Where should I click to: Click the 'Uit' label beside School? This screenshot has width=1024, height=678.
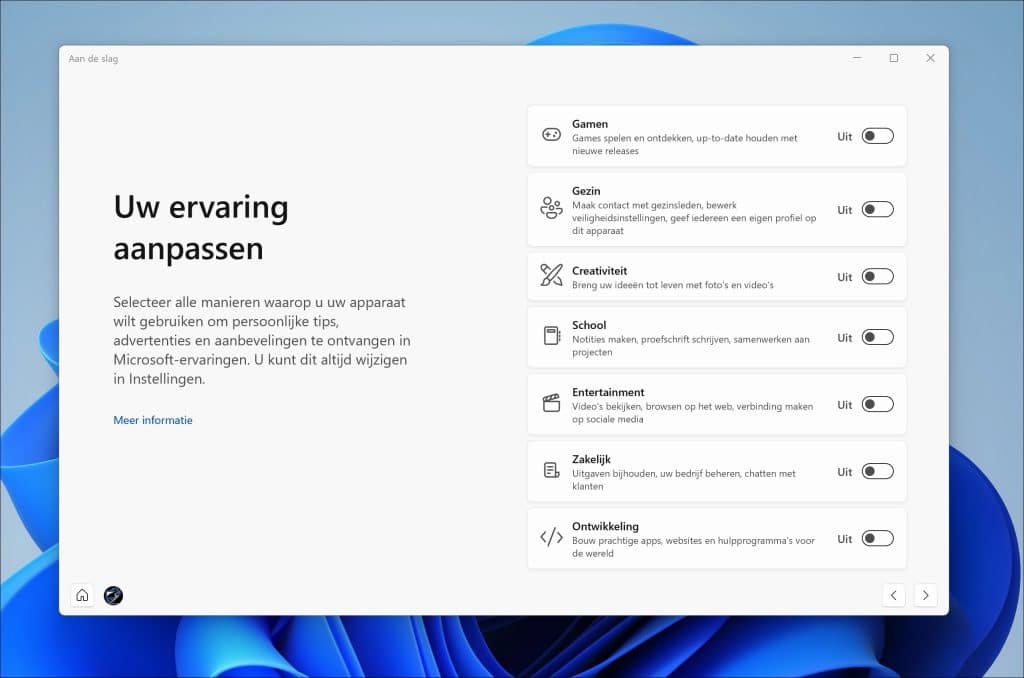tap(844, 338)
